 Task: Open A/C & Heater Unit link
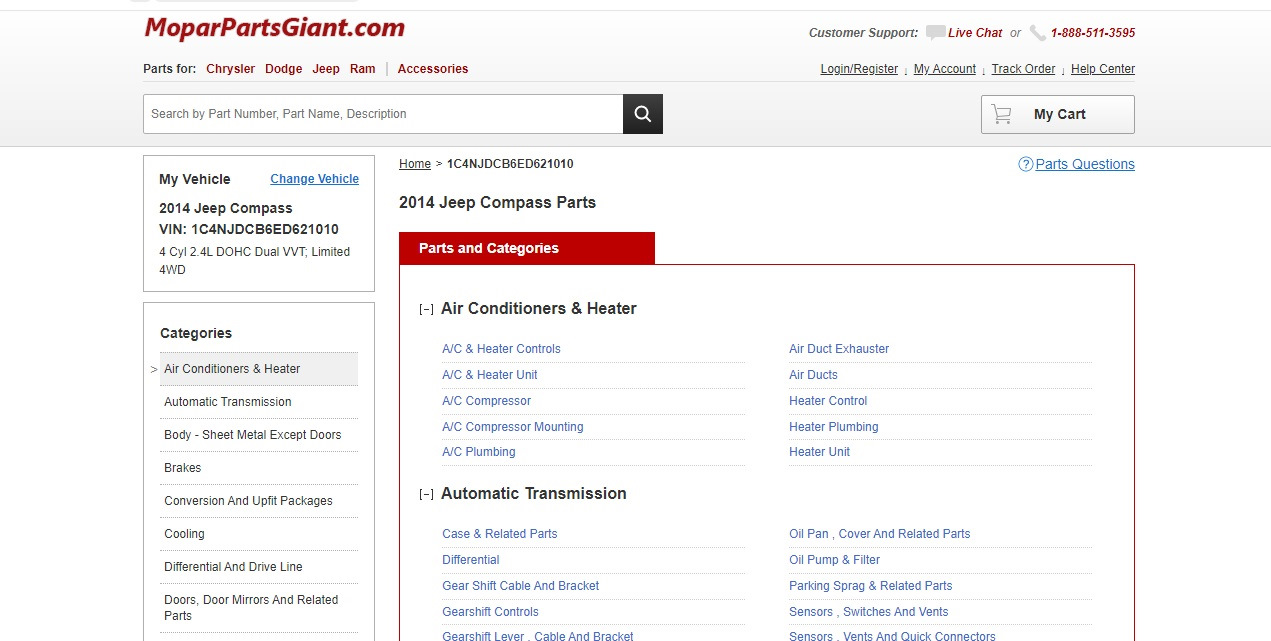[490, 375]
